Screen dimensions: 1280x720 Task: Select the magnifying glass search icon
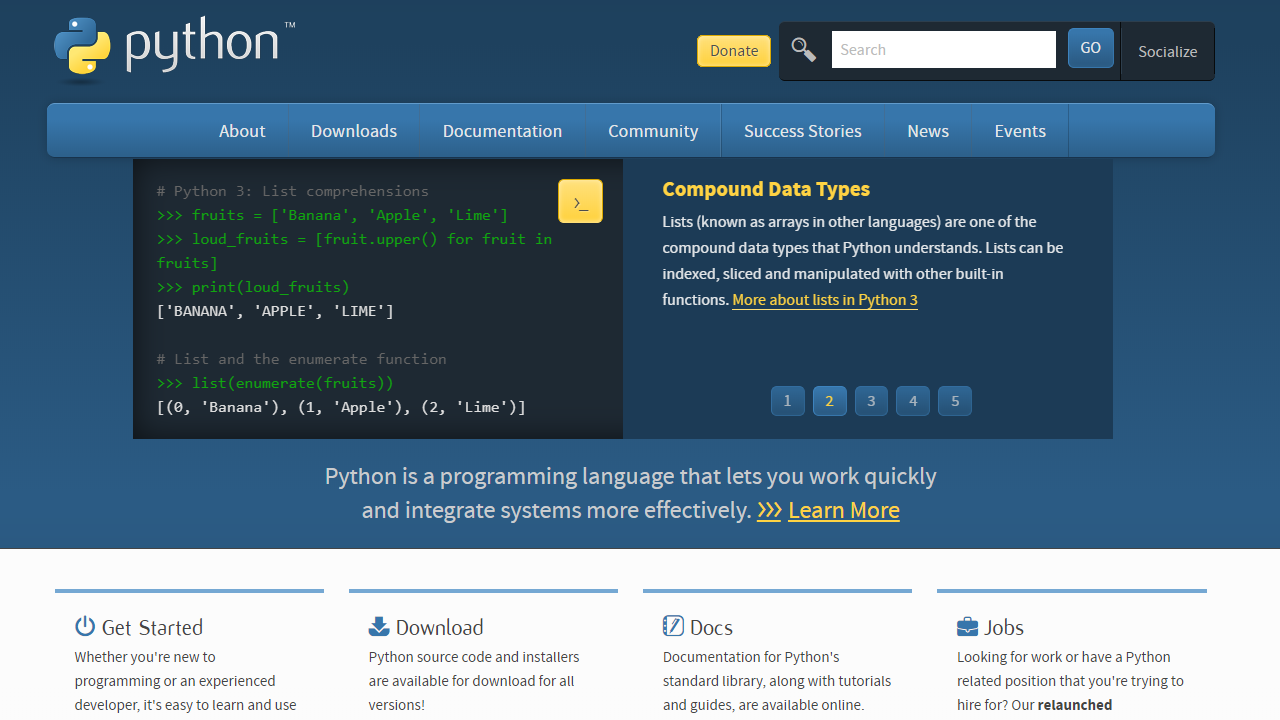(803, 49)
